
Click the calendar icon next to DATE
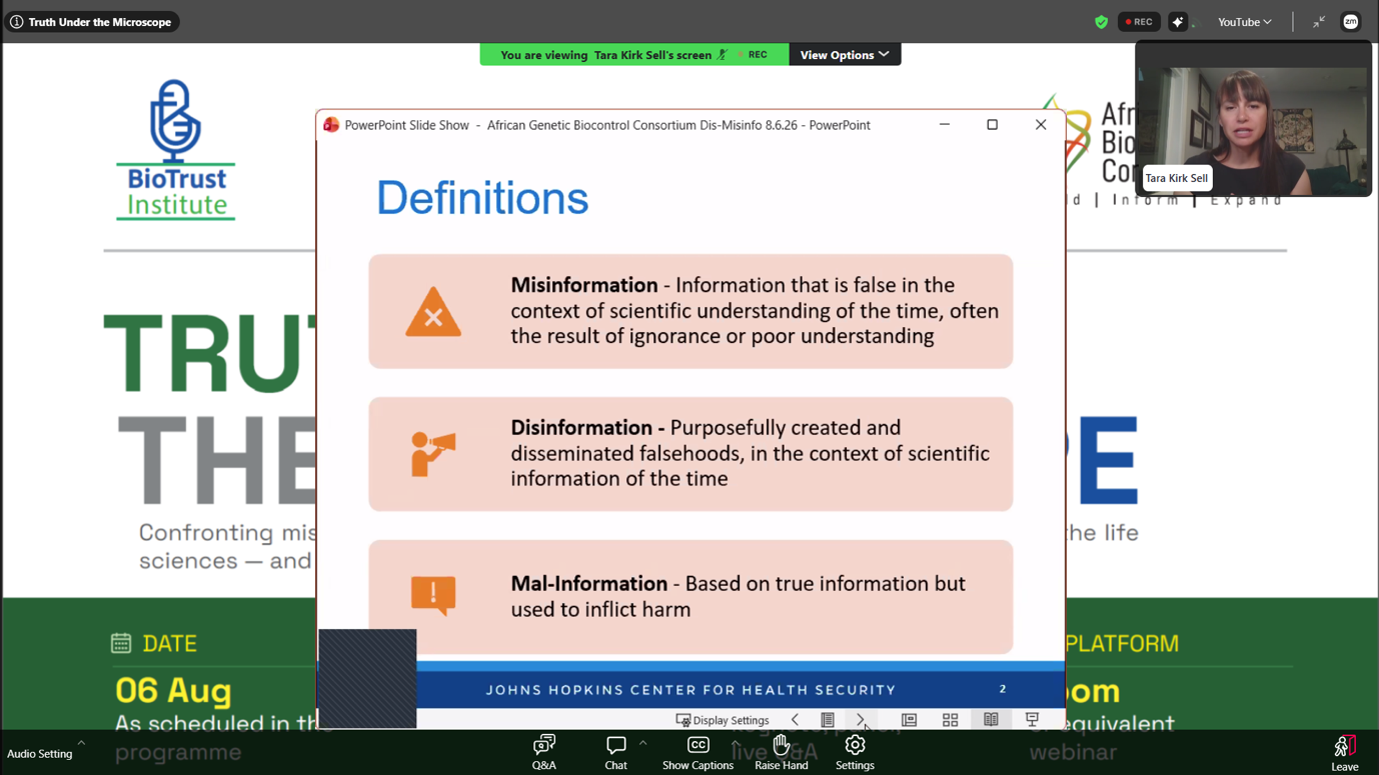click(x=121, y=643)
